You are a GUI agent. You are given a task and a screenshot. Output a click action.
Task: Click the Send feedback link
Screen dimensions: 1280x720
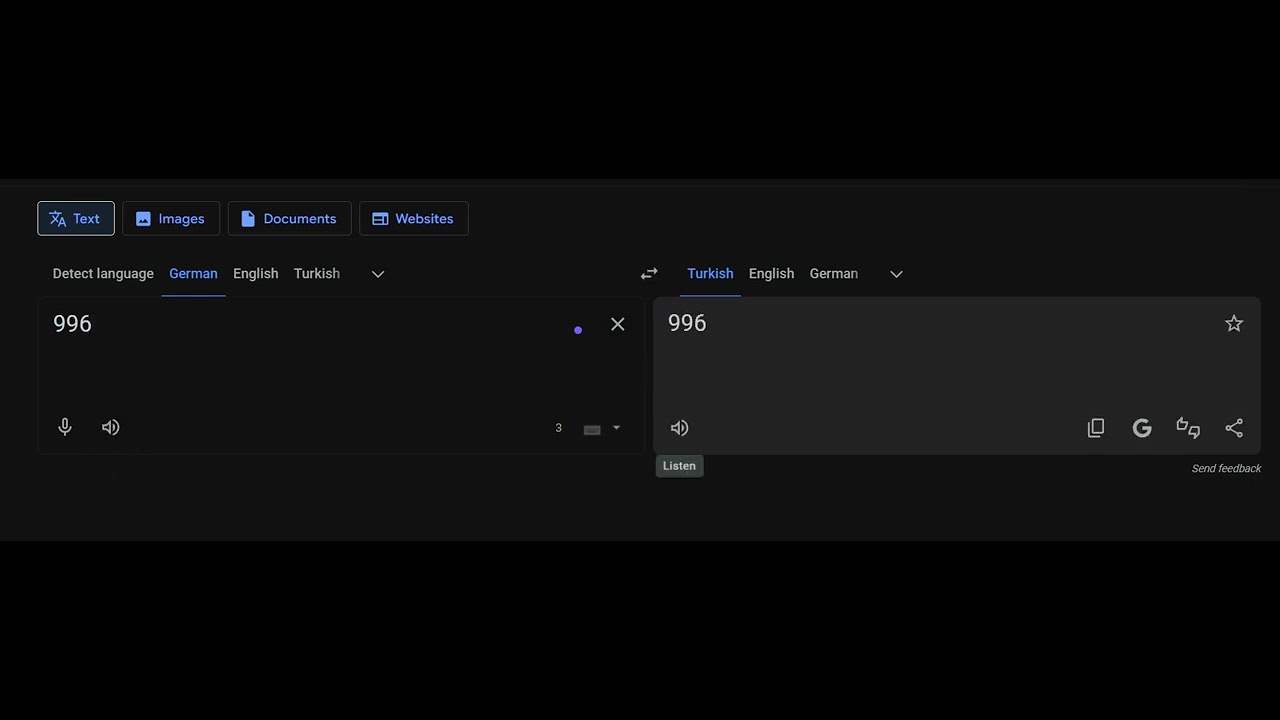point(1226,468)
